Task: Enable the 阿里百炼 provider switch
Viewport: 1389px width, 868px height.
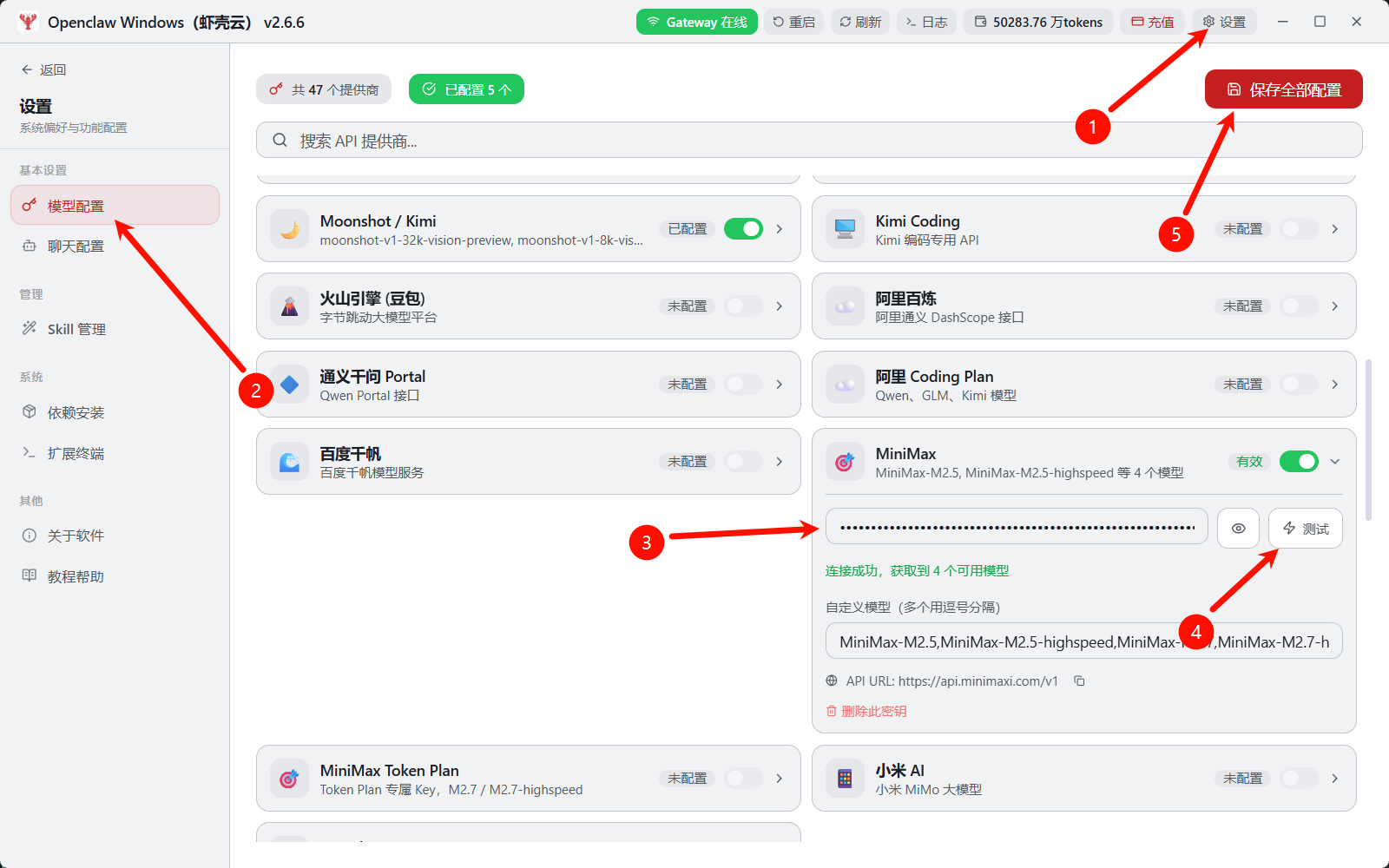Action: pyautogui.click(x=1299, y=306)
